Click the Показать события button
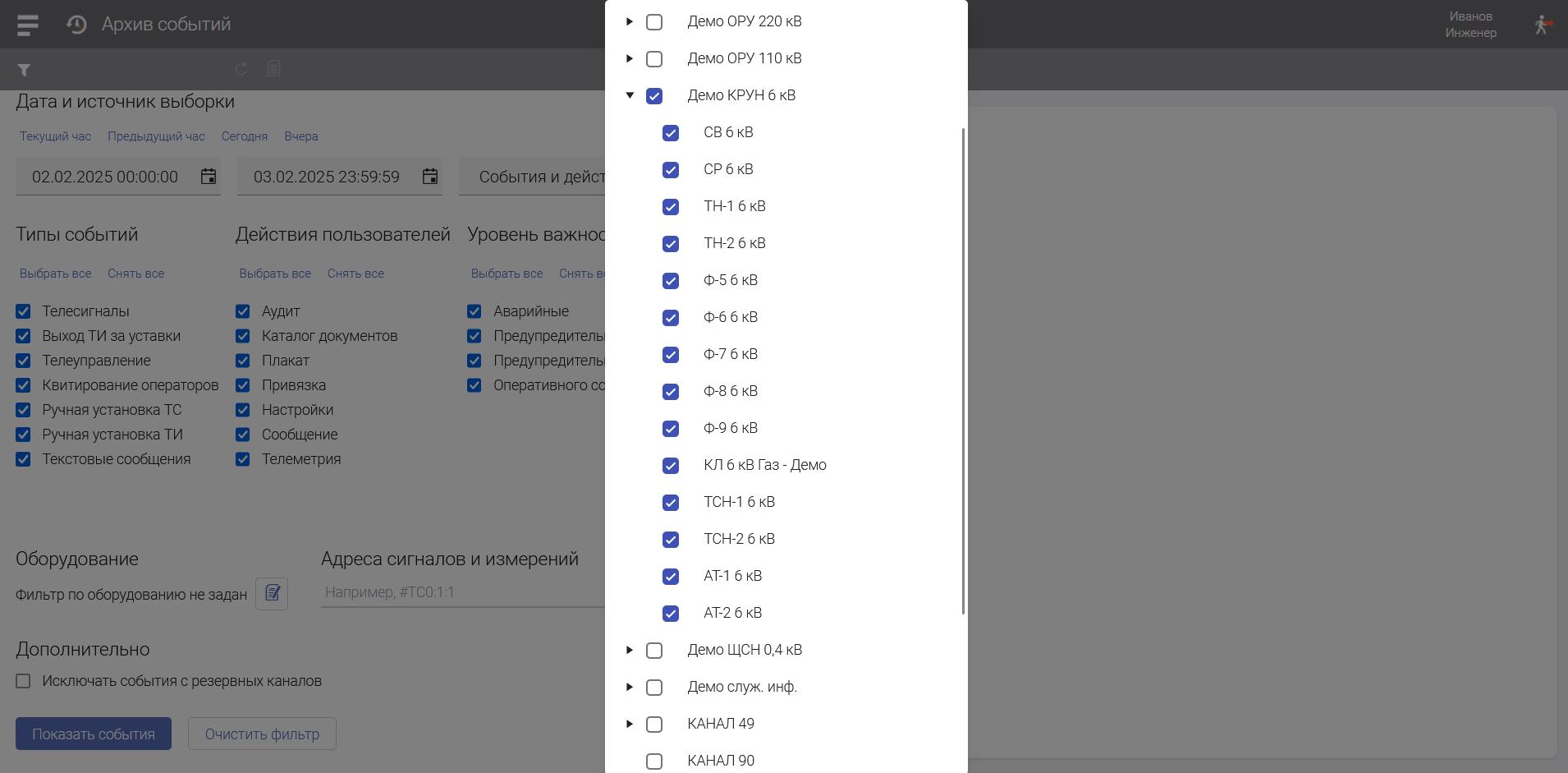 [94, 734]
